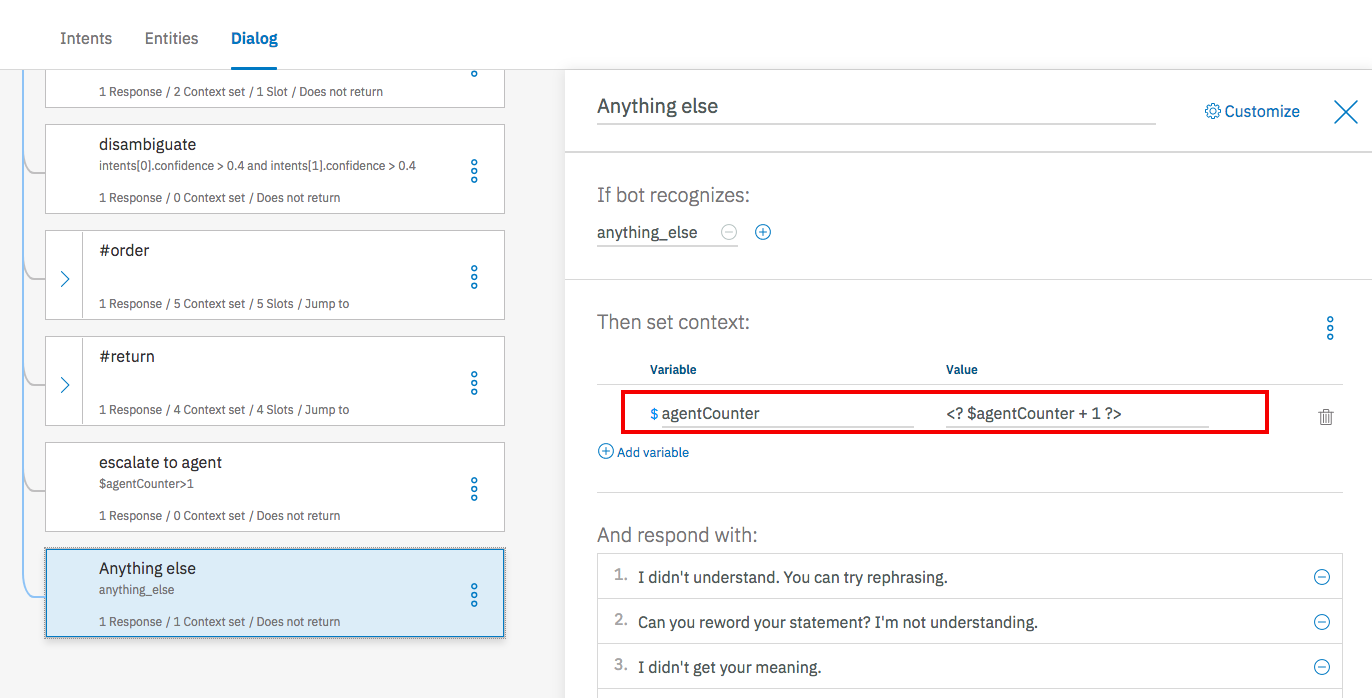Click the Add variable link
Image resolution: width=1372 pixels, height=698 pixels.
(x=643, y=451)
